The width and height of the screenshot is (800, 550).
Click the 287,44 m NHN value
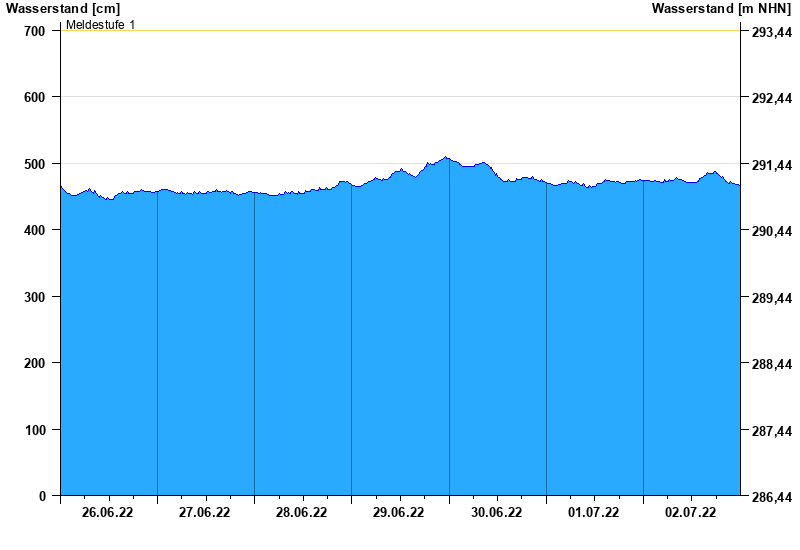coord(772,431)
